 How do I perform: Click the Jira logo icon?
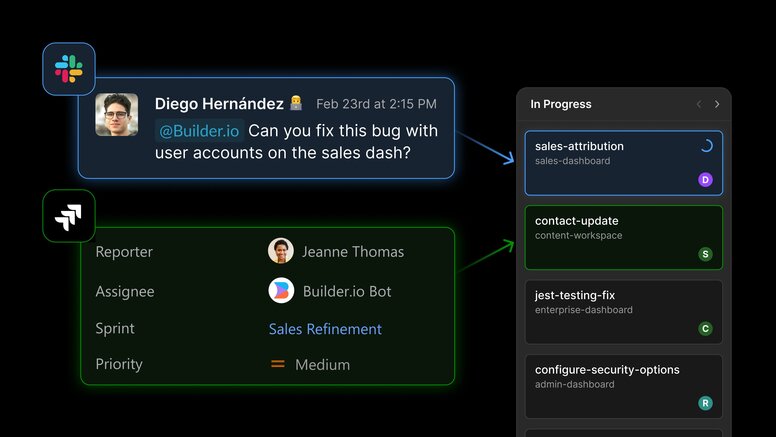68,216
